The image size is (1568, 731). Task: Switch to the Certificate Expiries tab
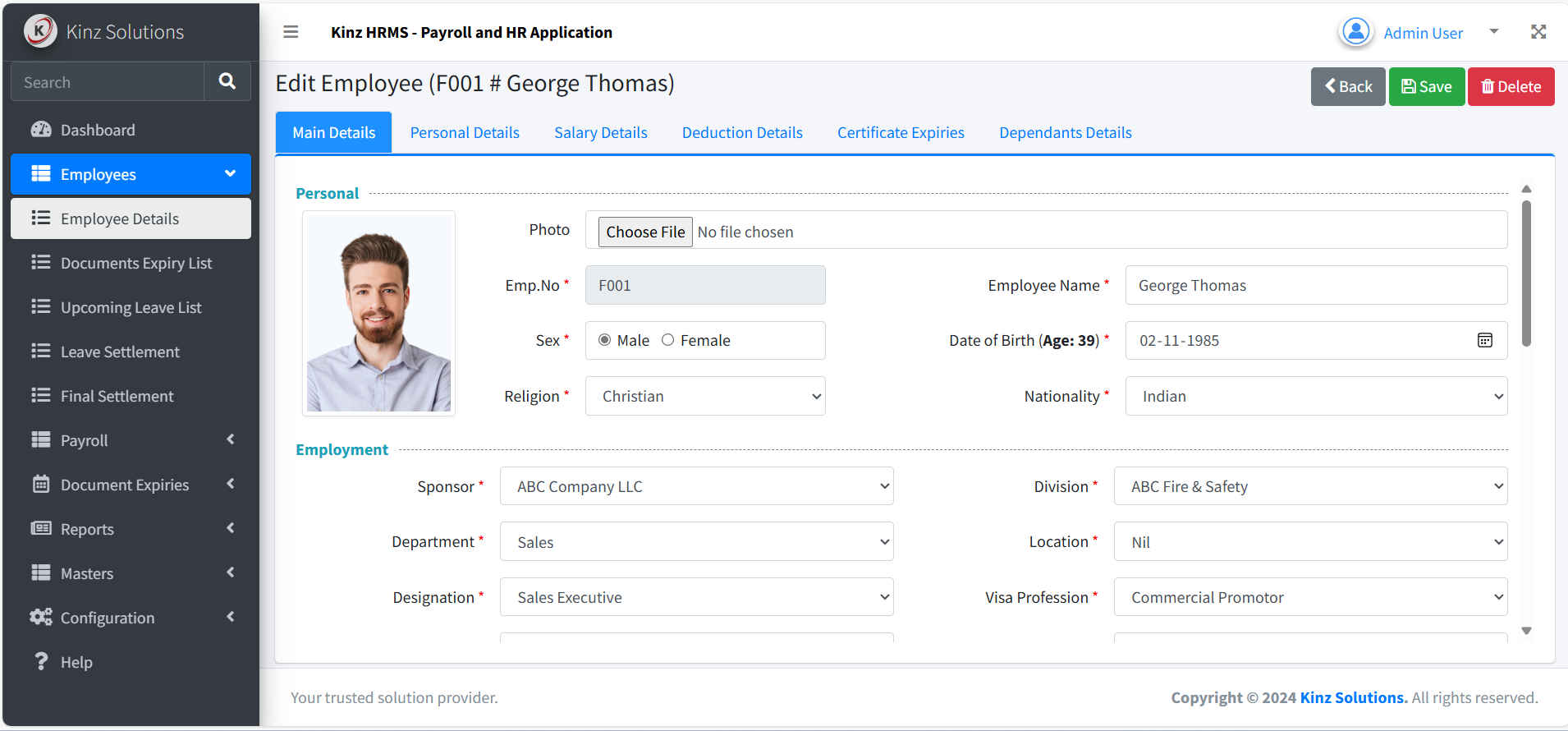tap(901, 132)
